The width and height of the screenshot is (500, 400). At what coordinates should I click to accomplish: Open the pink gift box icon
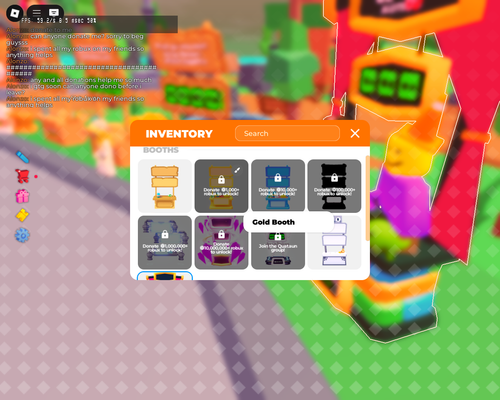pos(22,196)
